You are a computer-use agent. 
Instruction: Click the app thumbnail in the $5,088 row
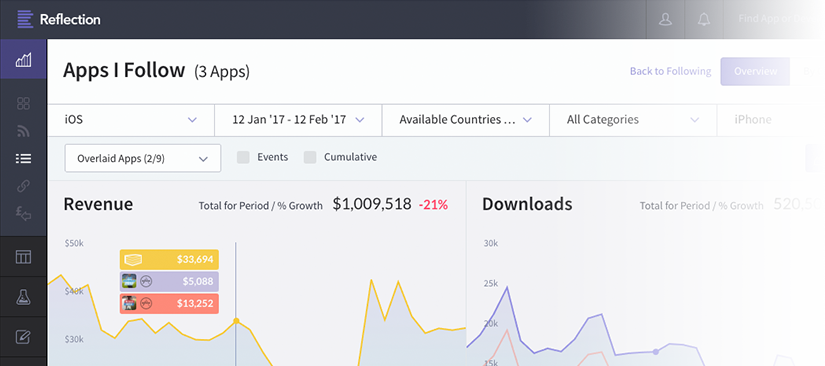click(x=129, y=281)
